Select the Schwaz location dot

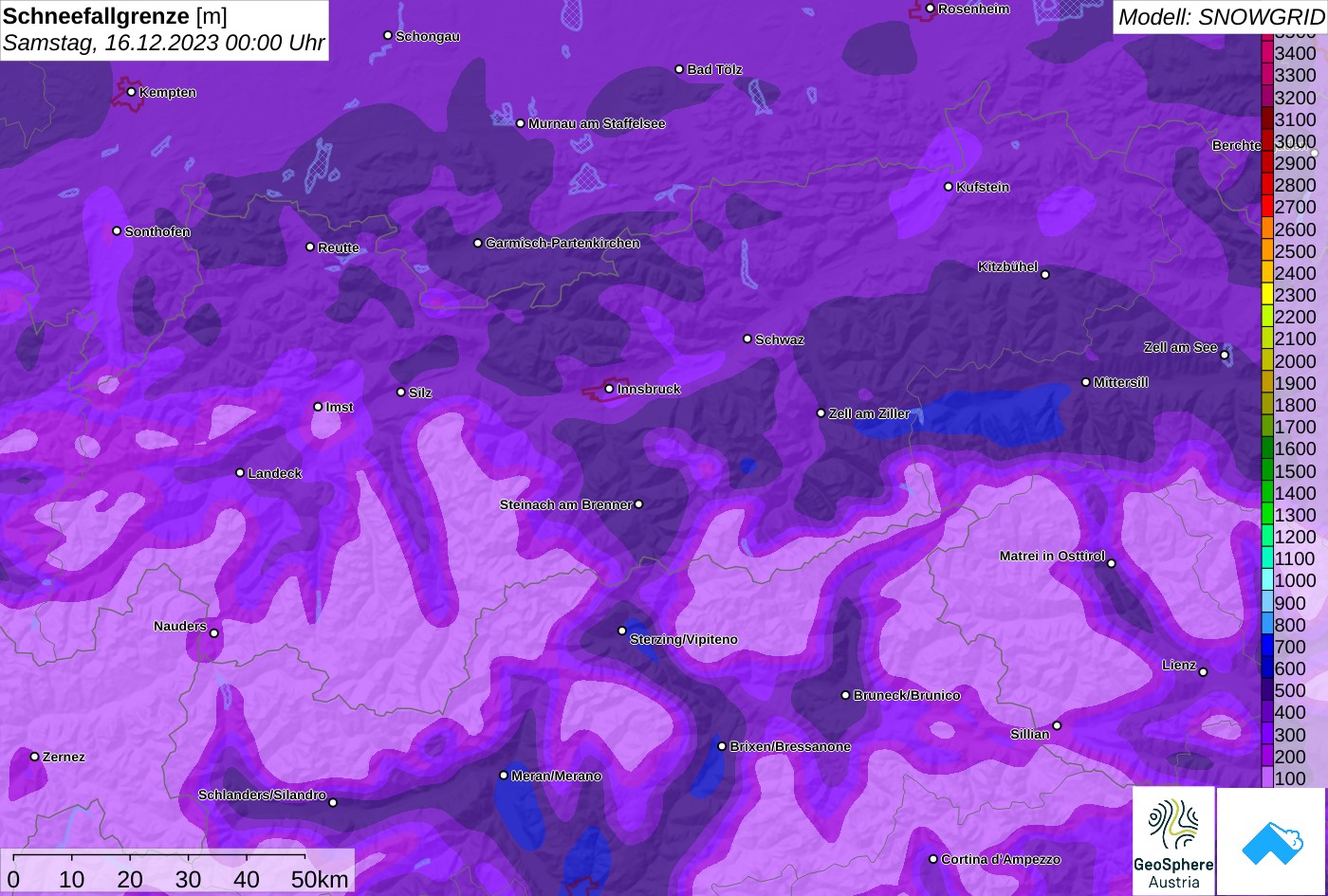coord(747,338)
